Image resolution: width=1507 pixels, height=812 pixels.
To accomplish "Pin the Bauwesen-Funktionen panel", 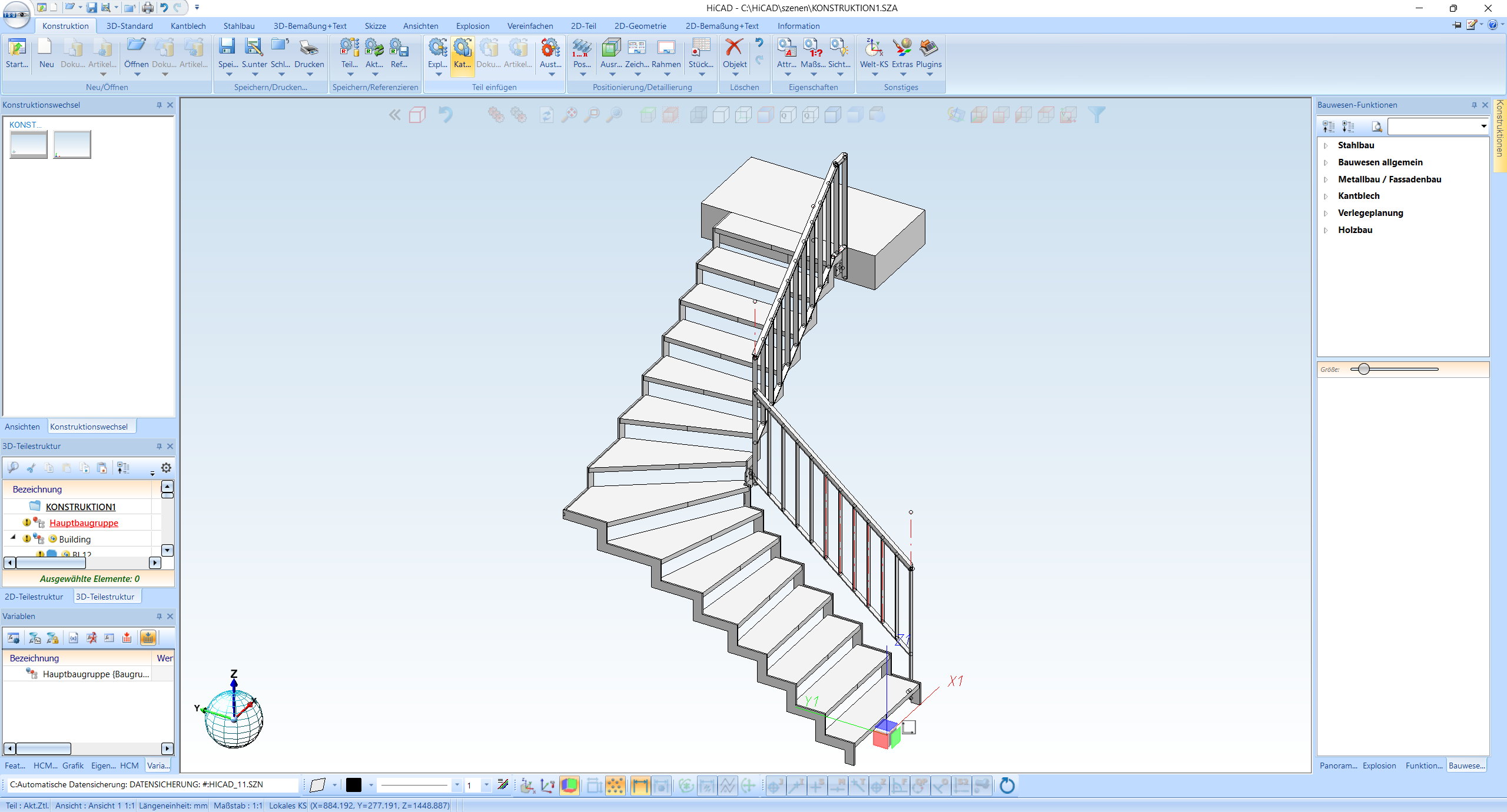I will tap(1474, 105).
